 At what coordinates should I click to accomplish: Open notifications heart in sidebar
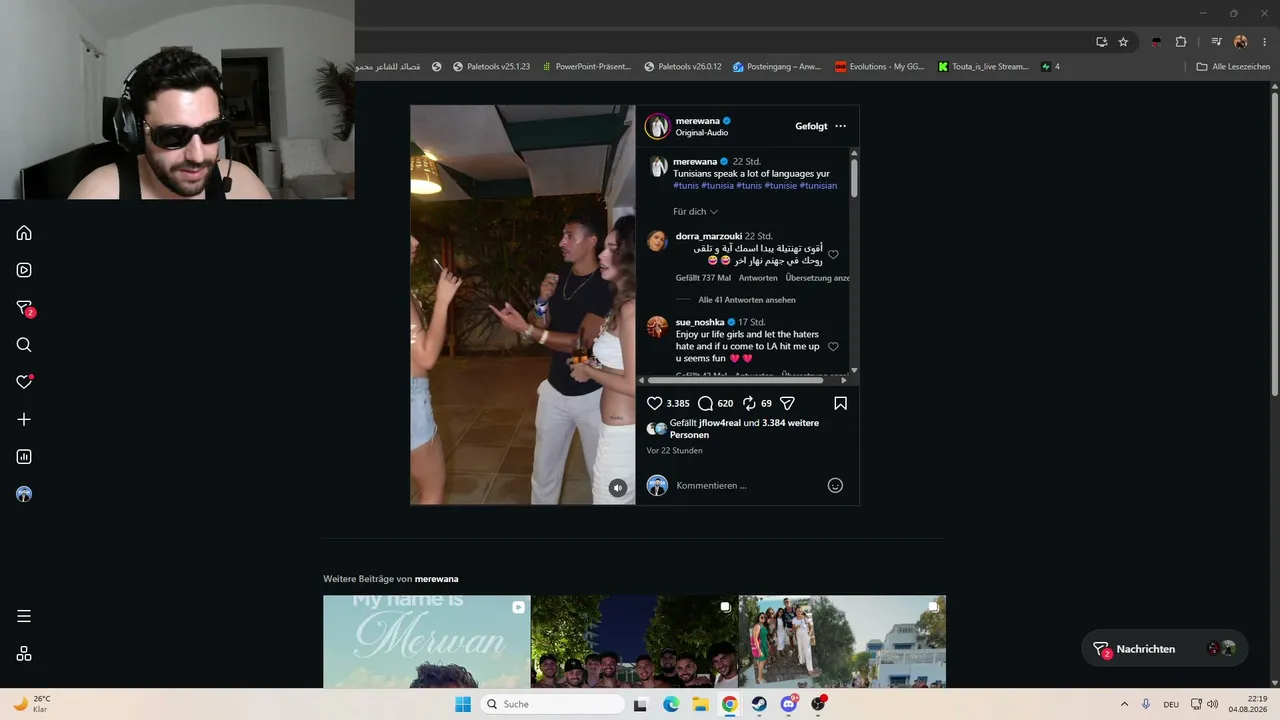[x=24, y=382]
